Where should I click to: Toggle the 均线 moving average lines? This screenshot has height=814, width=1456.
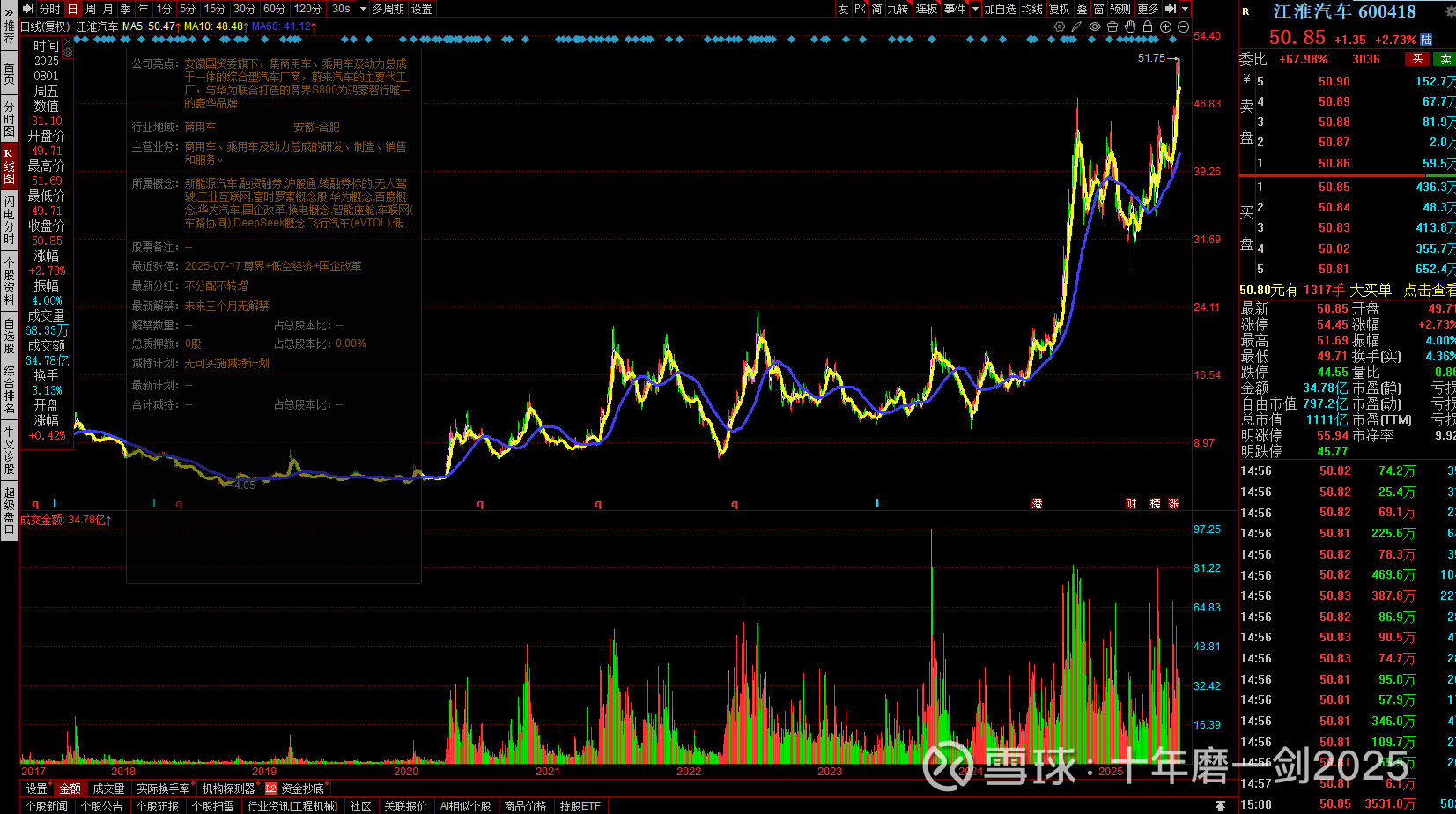[1031, 9]
